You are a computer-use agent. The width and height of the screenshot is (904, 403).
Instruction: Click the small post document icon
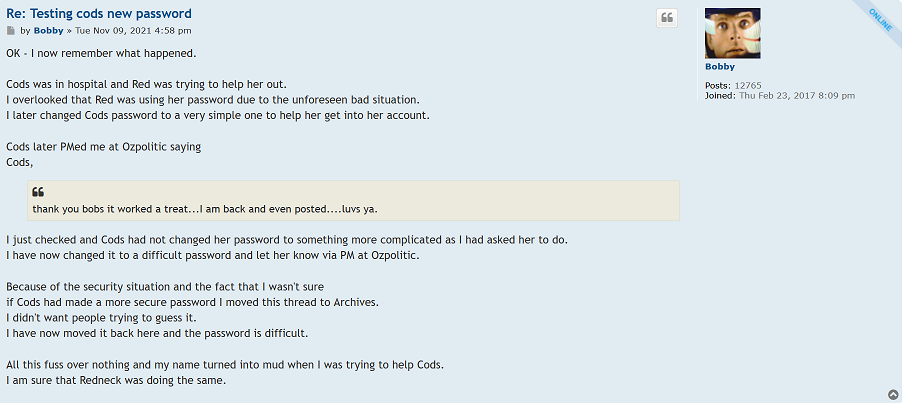click(11, 31)
